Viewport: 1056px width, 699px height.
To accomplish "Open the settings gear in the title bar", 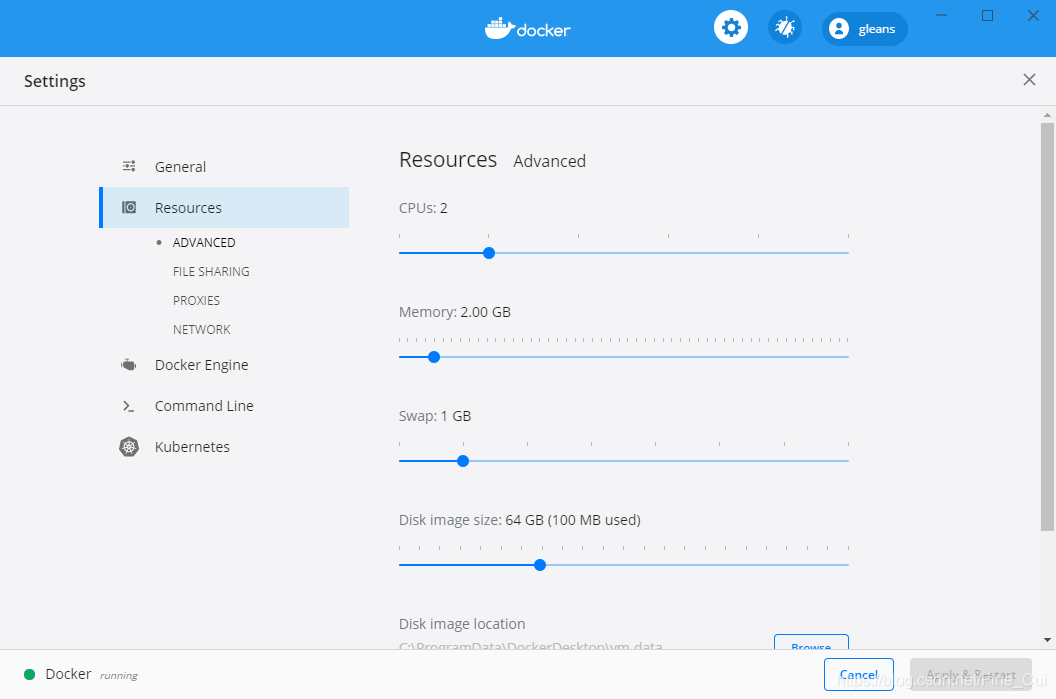I will [x=730, y=27].
